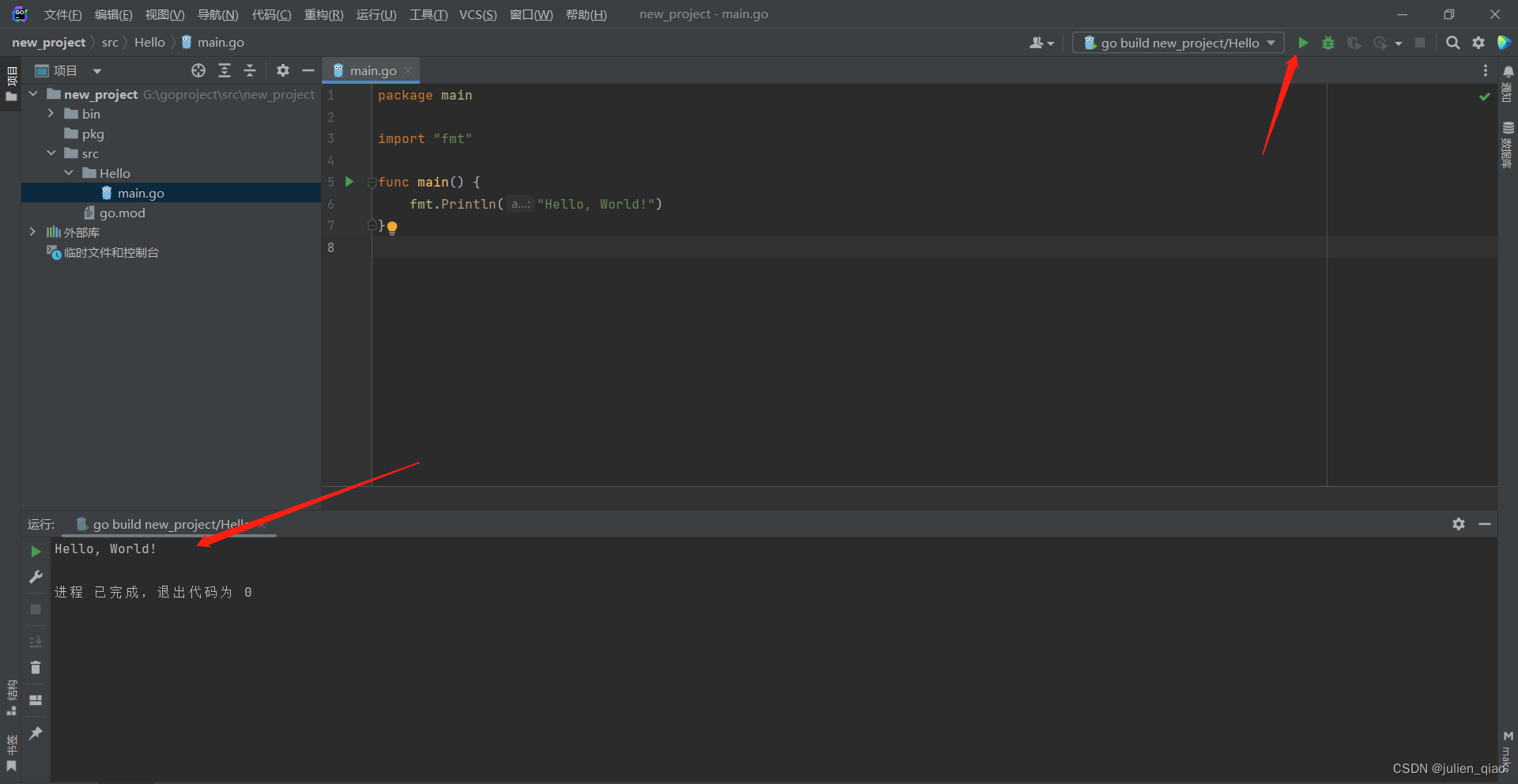Image resolution: width=1518 pixels, height=784 pixels.
Task: Collapse all nodes in project panel
Action: [x=250, y=70]
